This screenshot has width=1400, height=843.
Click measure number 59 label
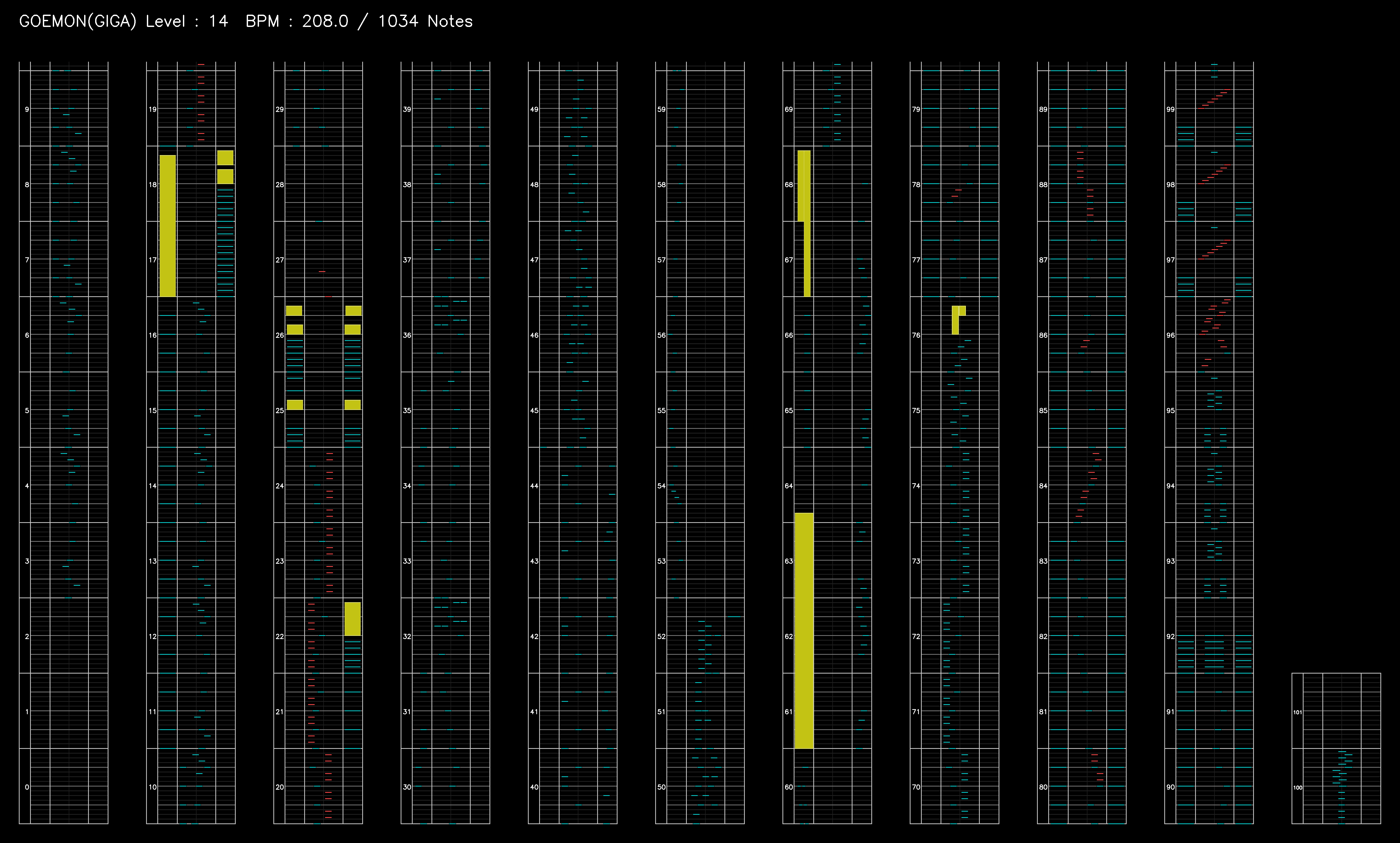coord(661,109)
